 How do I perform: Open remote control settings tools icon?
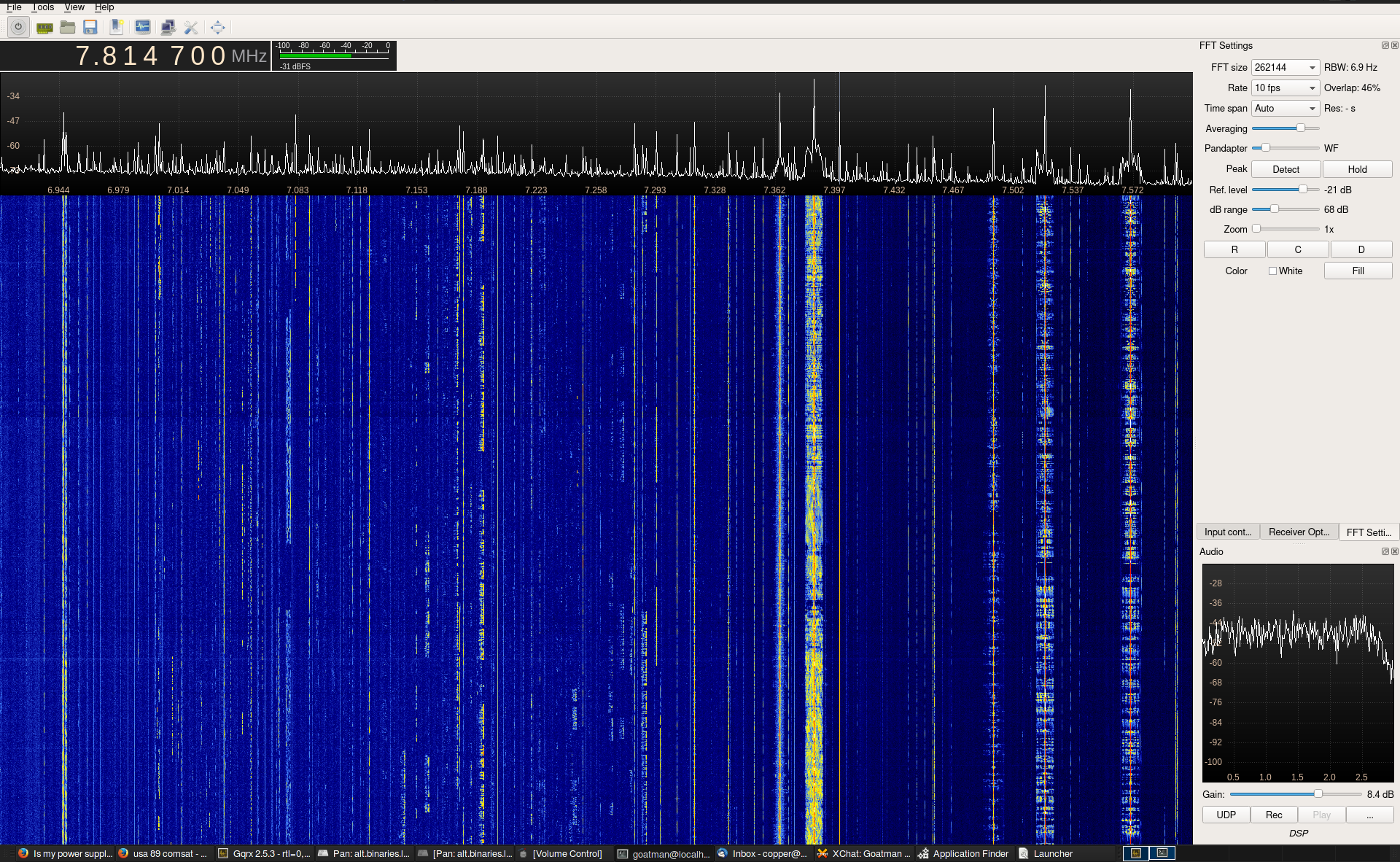coord(191,28)
